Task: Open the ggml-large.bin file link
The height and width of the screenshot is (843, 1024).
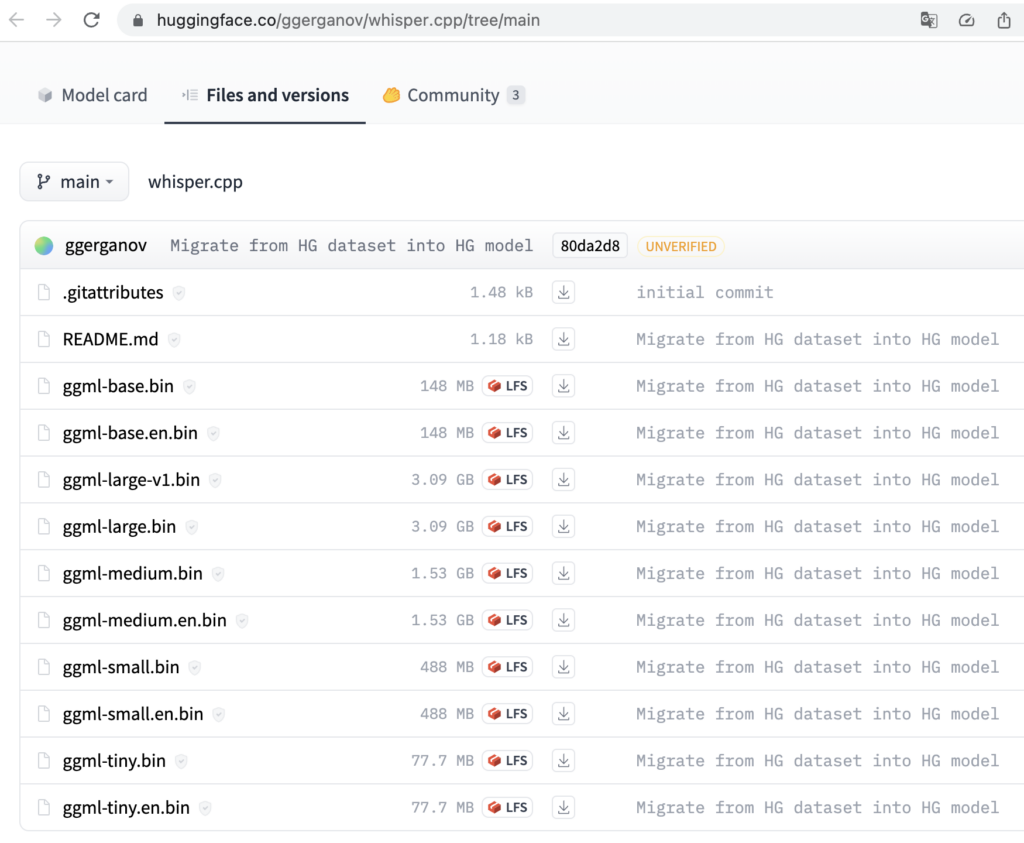Action: pos(119,527)
